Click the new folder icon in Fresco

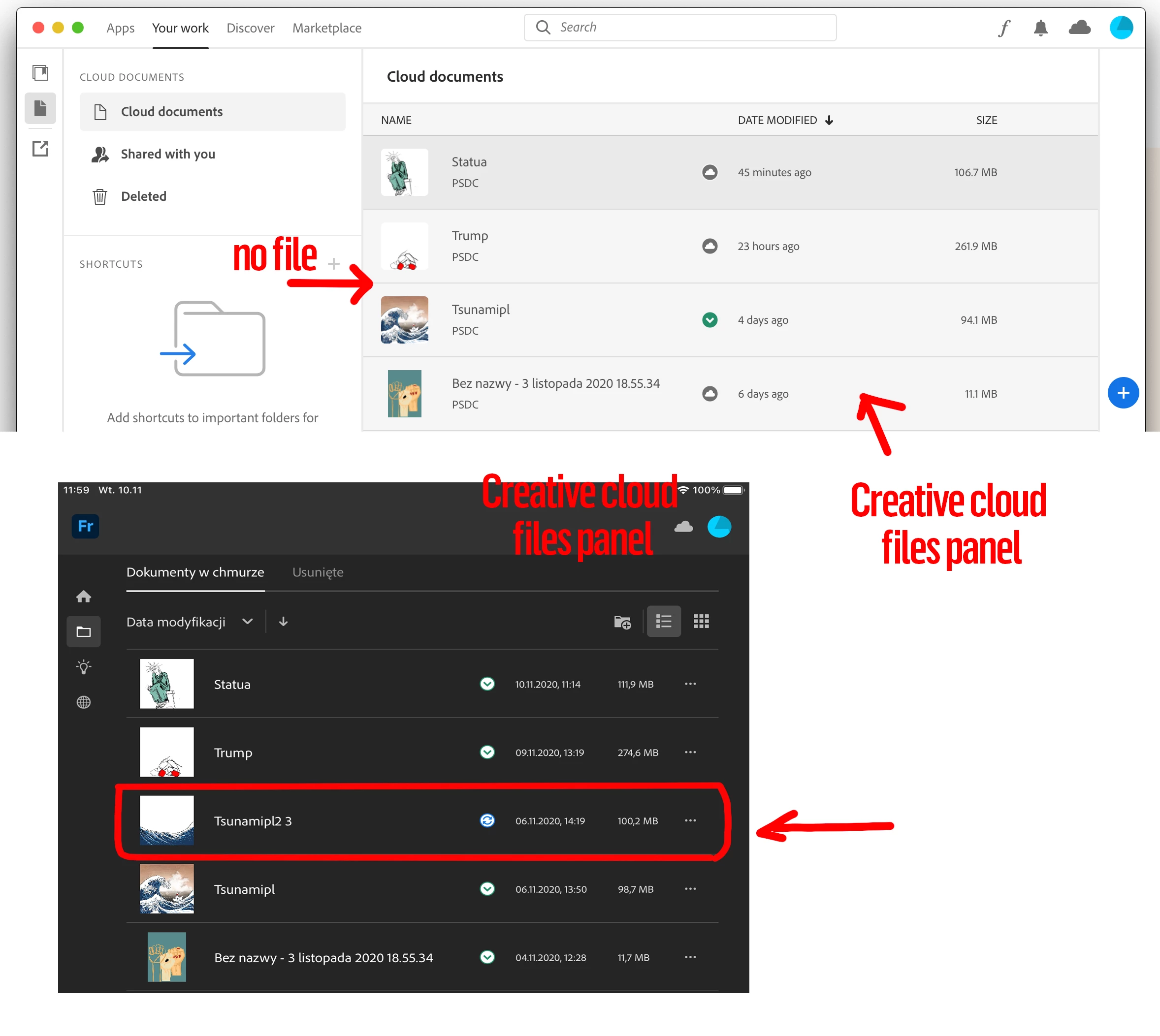[x=622, y=622]
